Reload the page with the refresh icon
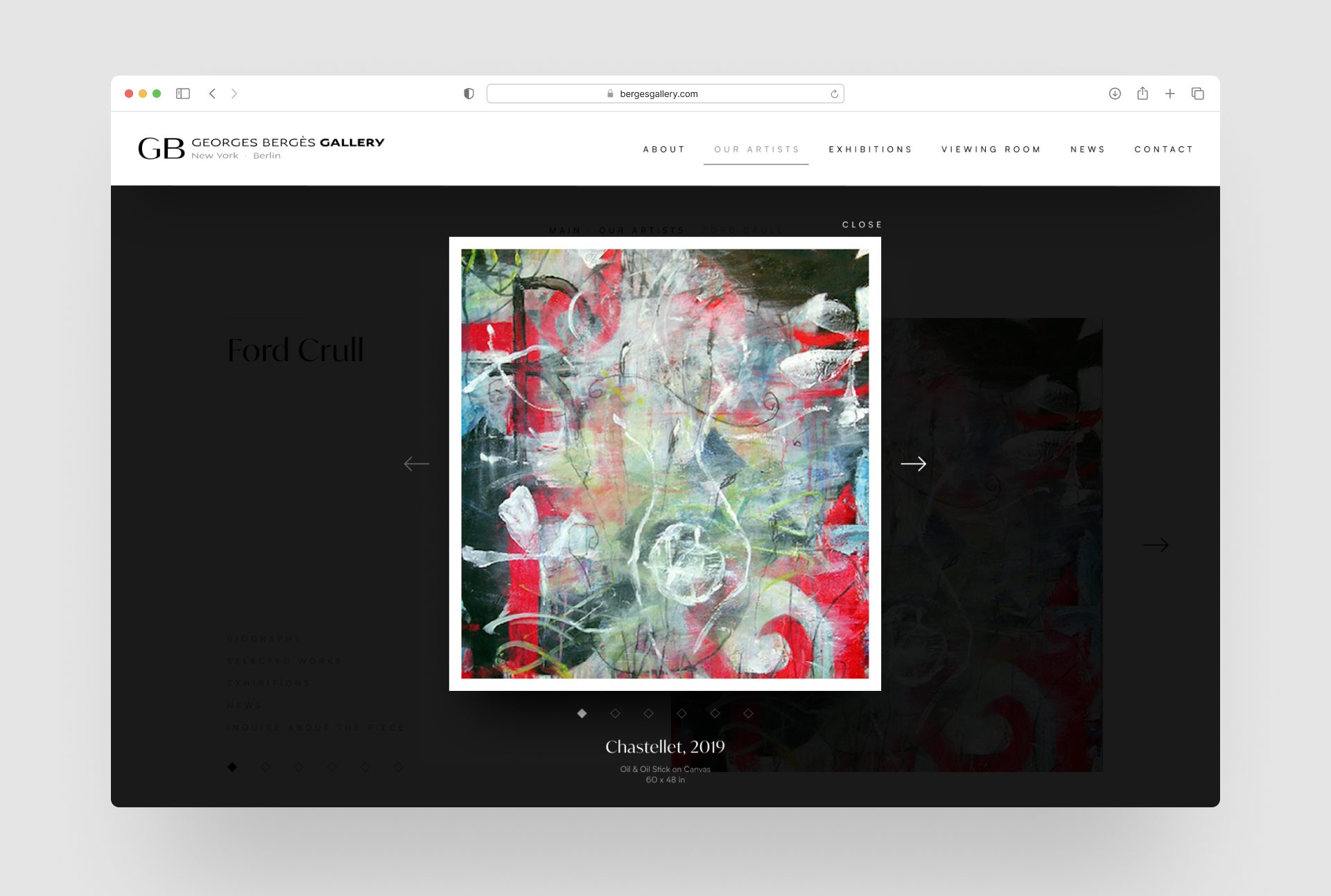 click(x=835, y=94)
